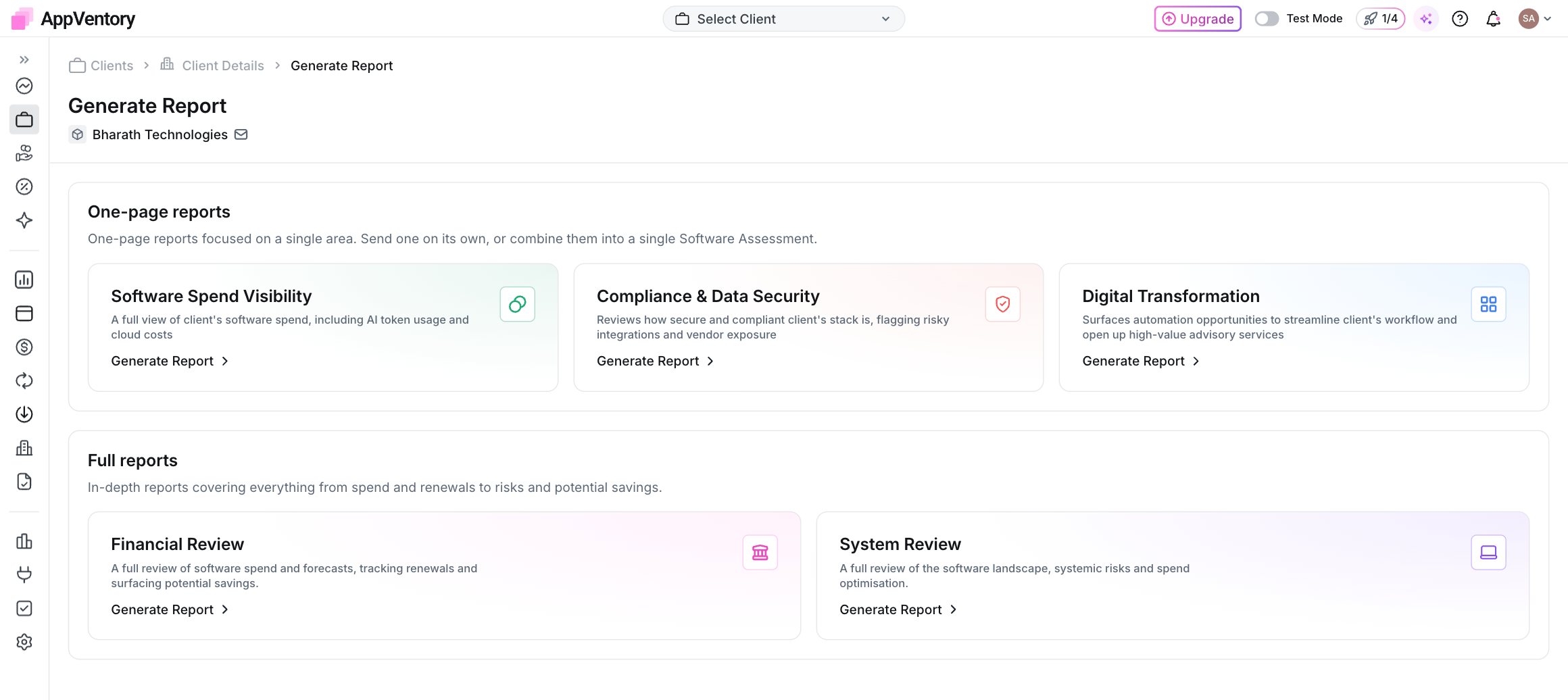Open the hand-with-users sidebar icon
This screenshot has width=1568, height=700.
[x=24, y=153]
